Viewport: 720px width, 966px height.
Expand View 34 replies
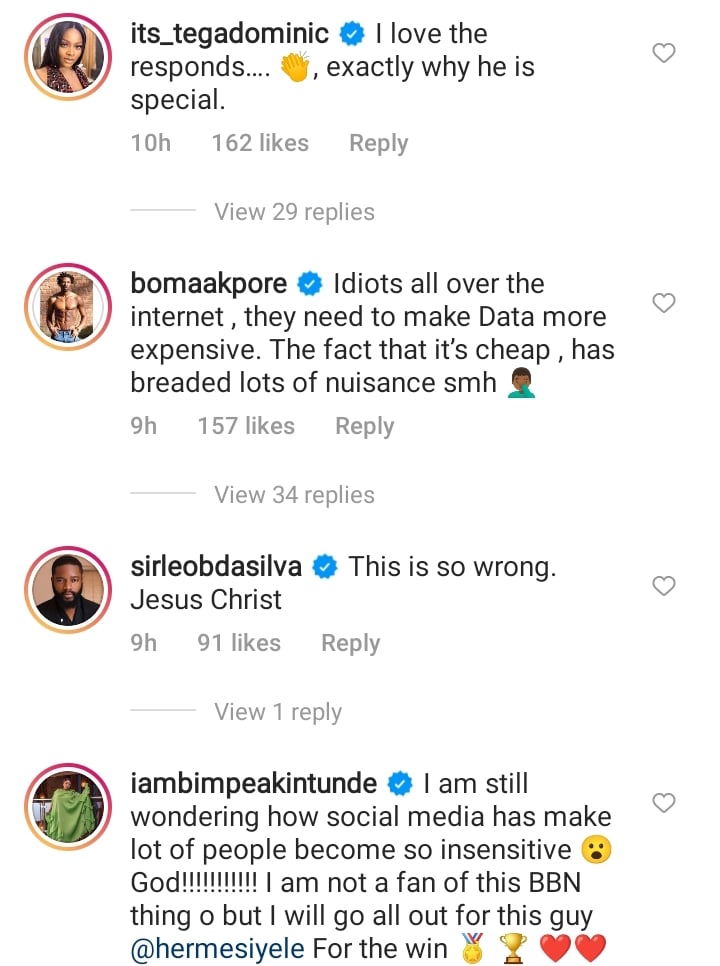click(x=294, y=495)
